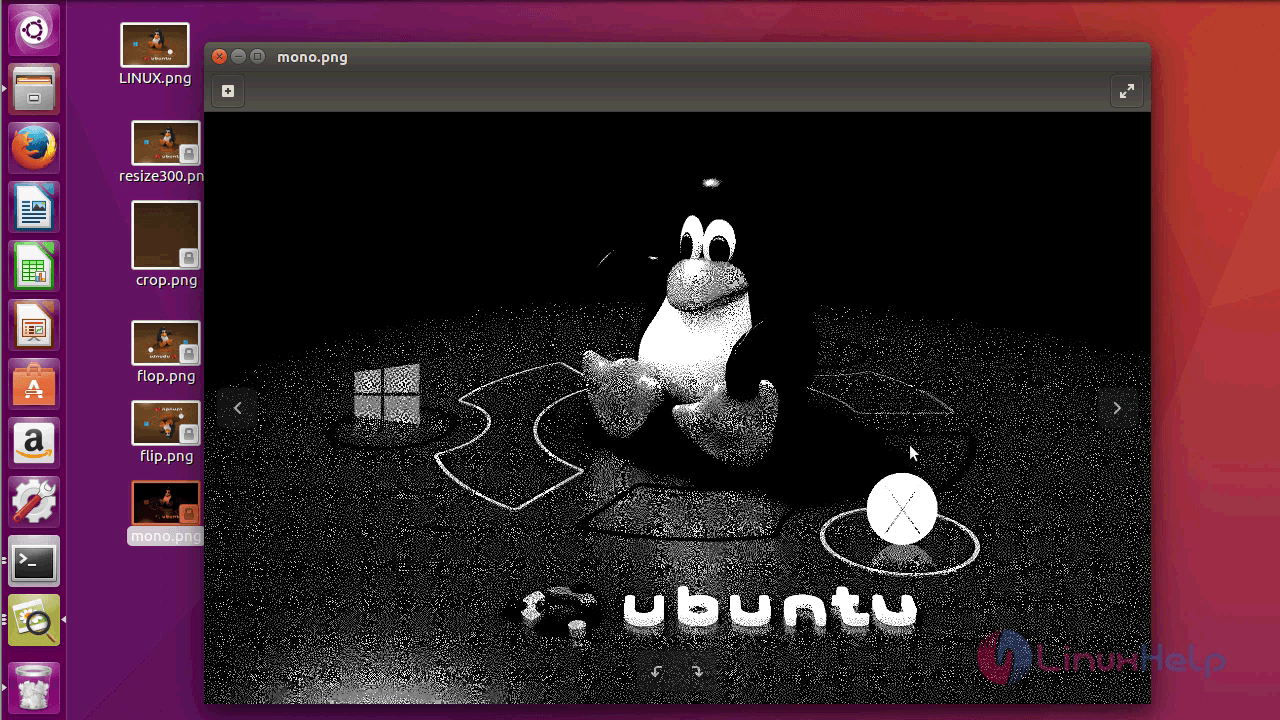
Task: Switch to the Image Viewer launcher icon
Action: 34,620
